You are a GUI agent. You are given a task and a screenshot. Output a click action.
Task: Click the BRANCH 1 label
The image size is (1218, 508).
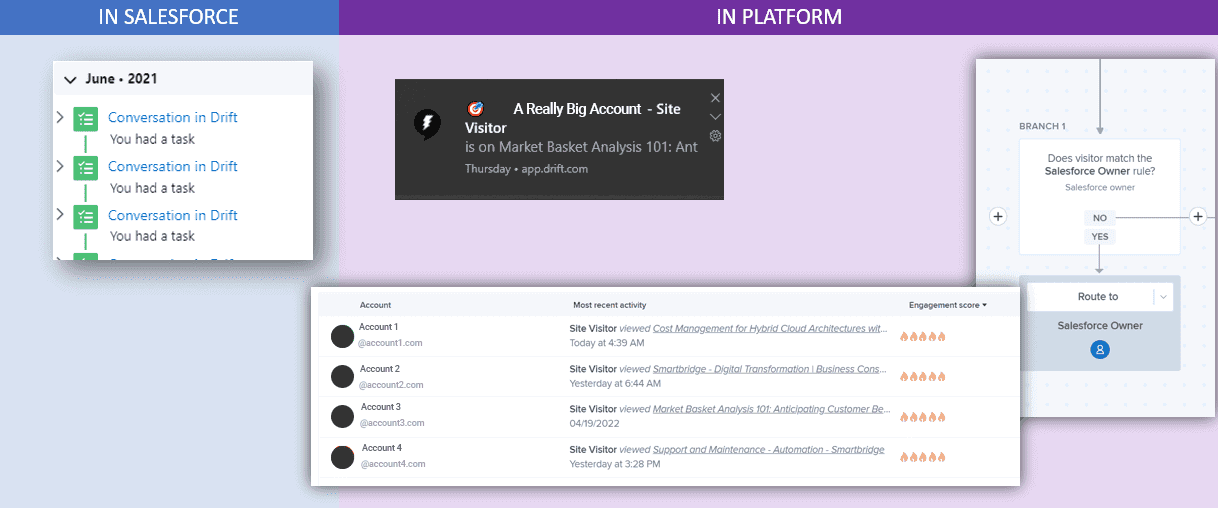click(1042, 127)
